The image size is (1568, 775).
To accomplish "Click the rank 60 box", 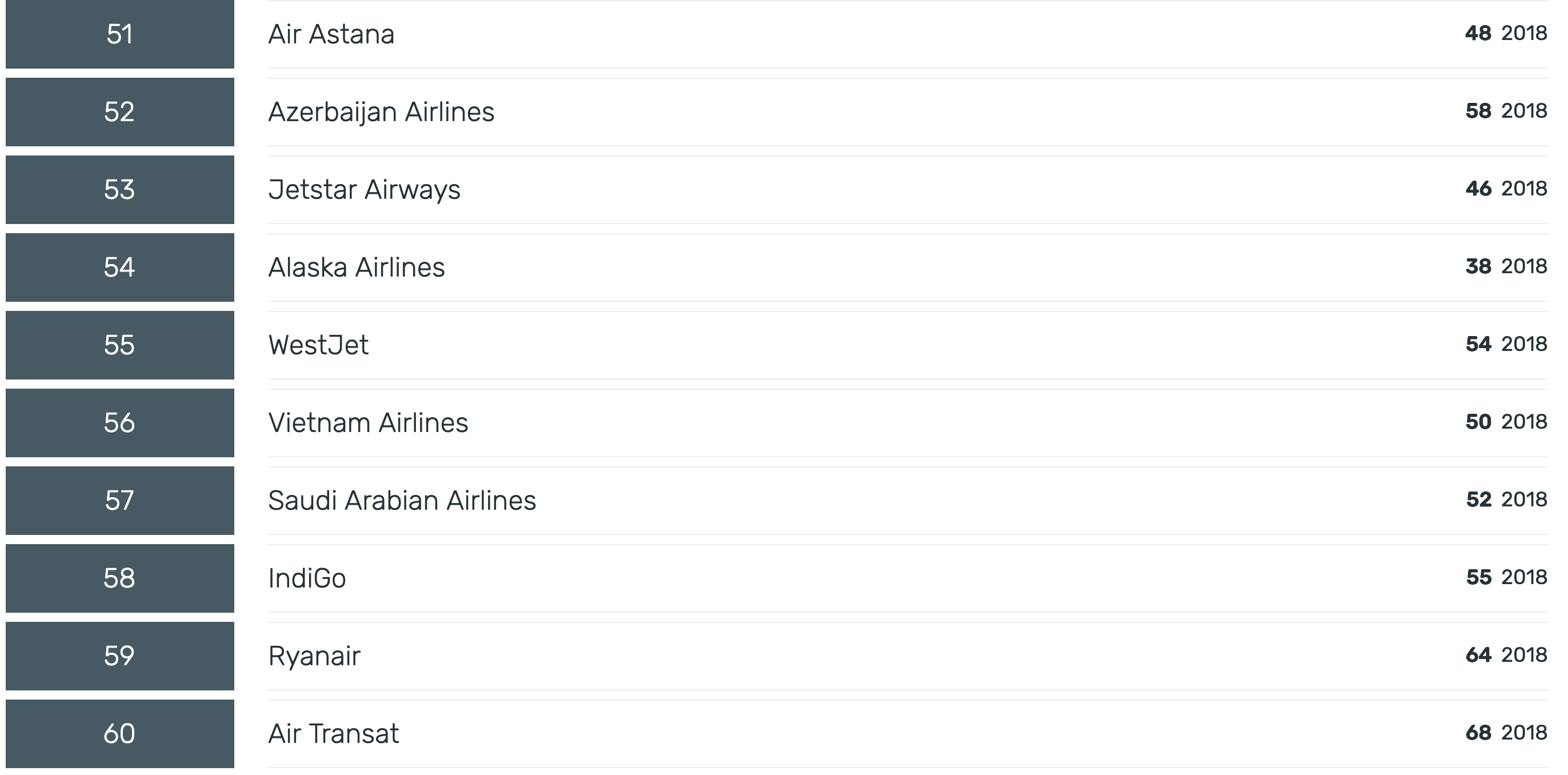I will (x=120, y=734).
